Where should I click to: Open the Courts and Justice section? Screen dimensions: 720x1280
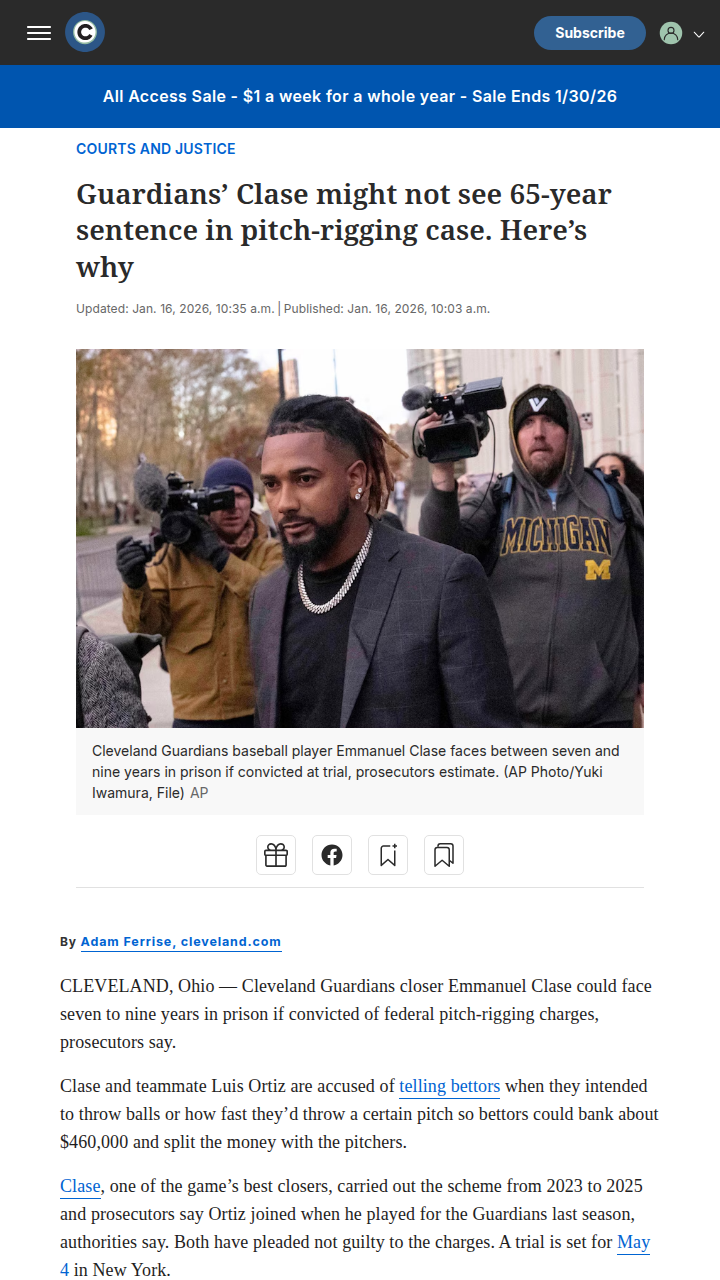click(x=156, y=149)
